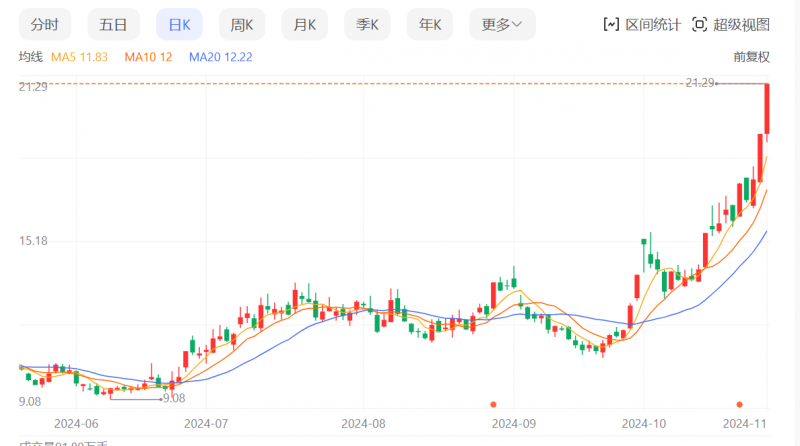Show the 月K monthly candlestick chart
This screenshot has width=800, height=446.
click(307, 24)
